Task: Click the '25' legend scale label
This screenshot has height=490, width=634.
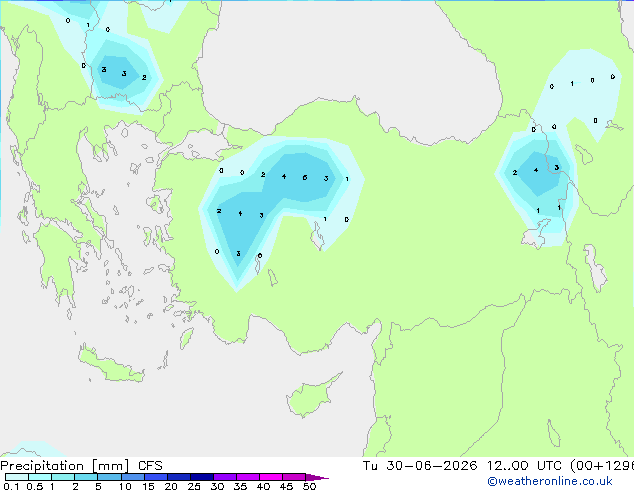Action: 194,486
